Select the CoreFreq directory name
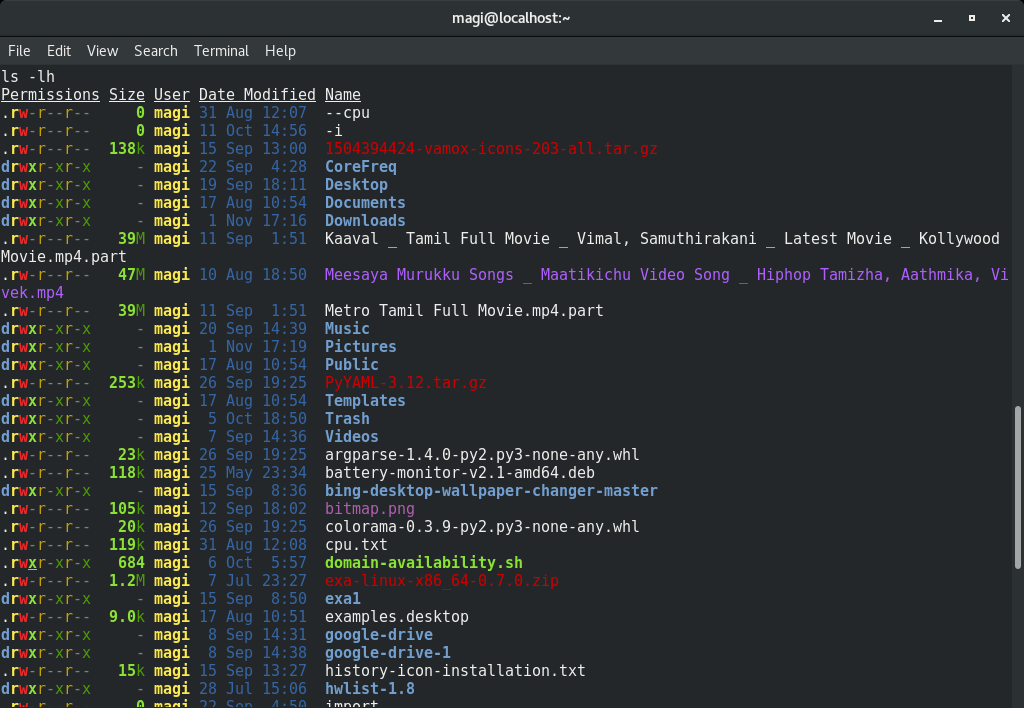1024x708 pixels. (x=360, y=167)
